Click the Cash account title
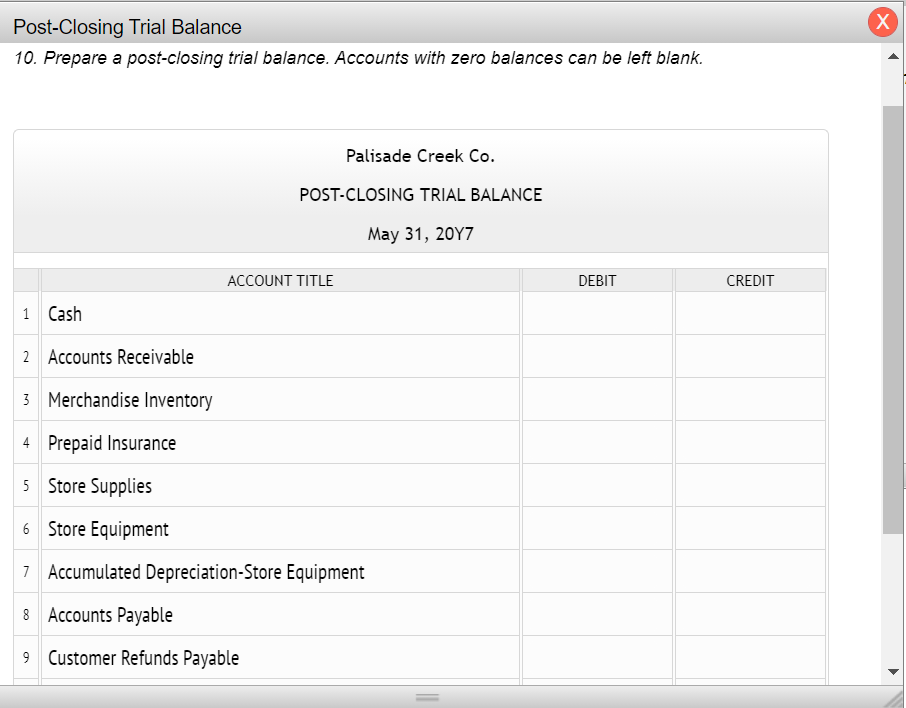906x708 pixels. pos(65,314)
